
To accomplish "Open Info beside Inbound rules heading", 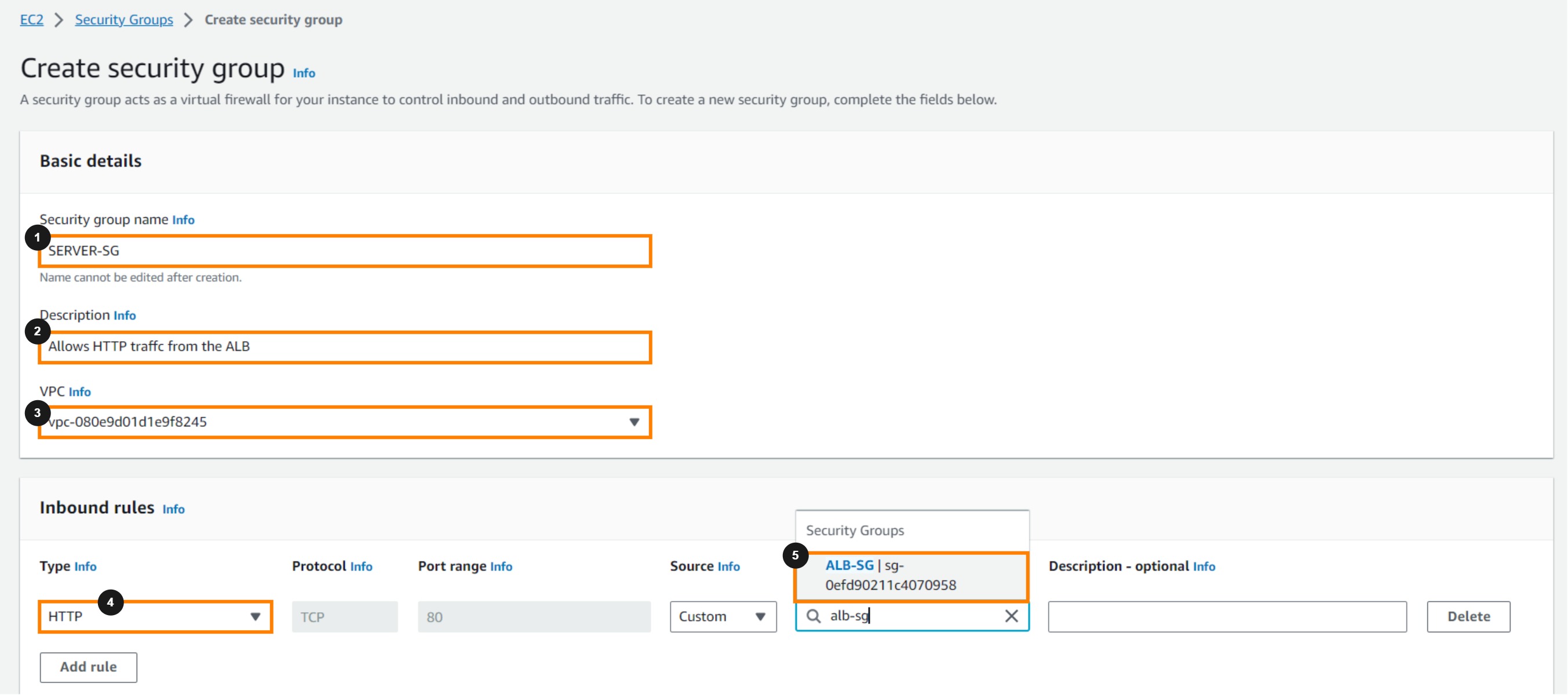I will tap(173, 510).
